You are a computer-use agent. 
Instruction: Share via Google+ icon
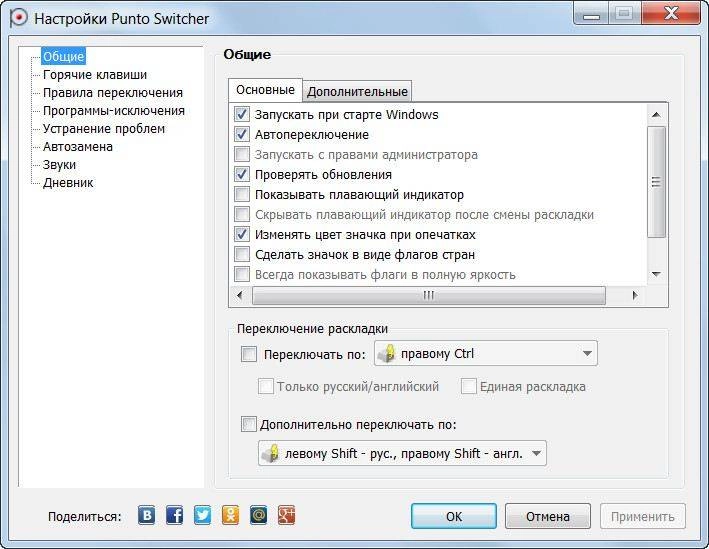click(x=287, y=515)
